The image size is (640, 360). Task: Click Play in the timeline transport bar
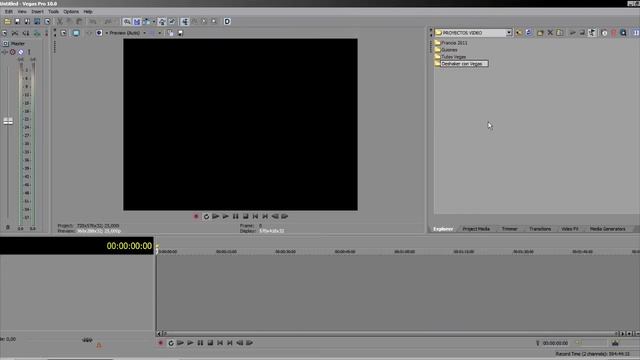pos(190,343)
